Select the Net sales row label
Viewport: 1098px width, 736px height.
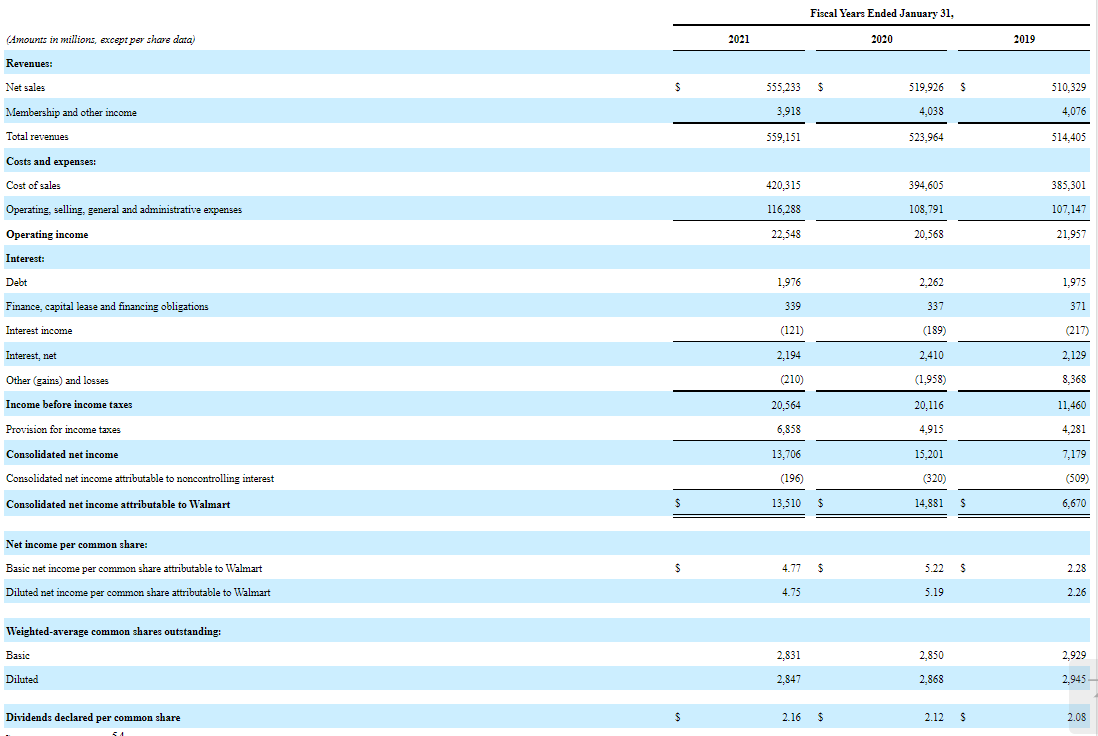pos(26,87)
